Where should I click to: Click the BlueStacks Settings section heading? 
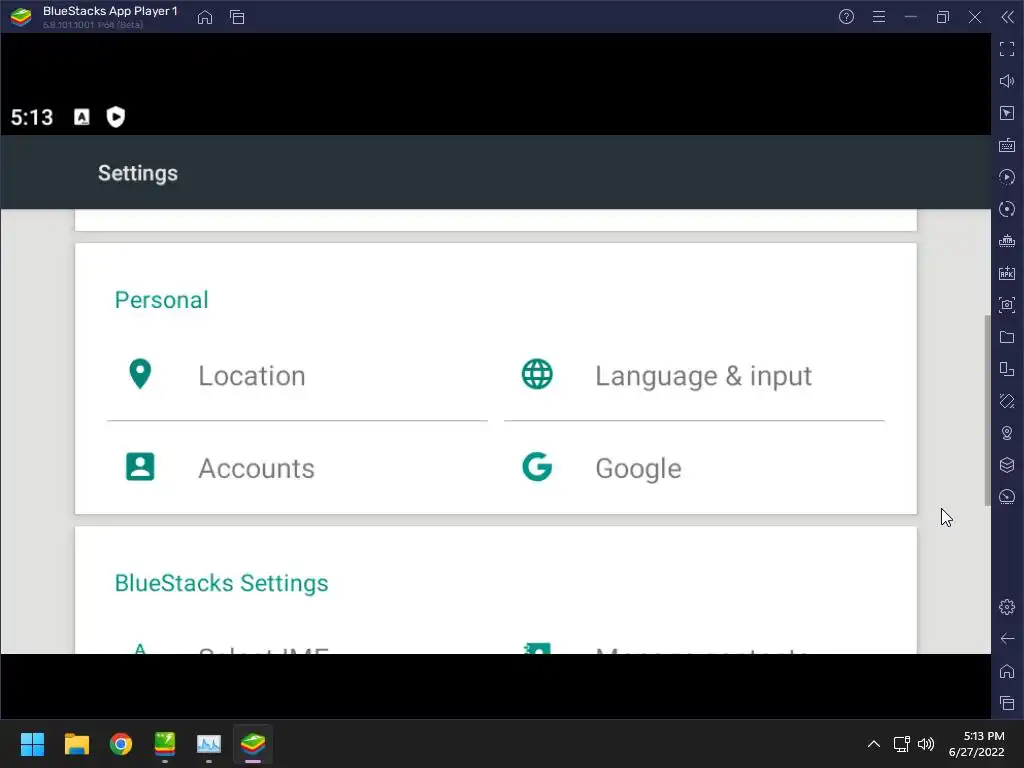coord(221,583)
